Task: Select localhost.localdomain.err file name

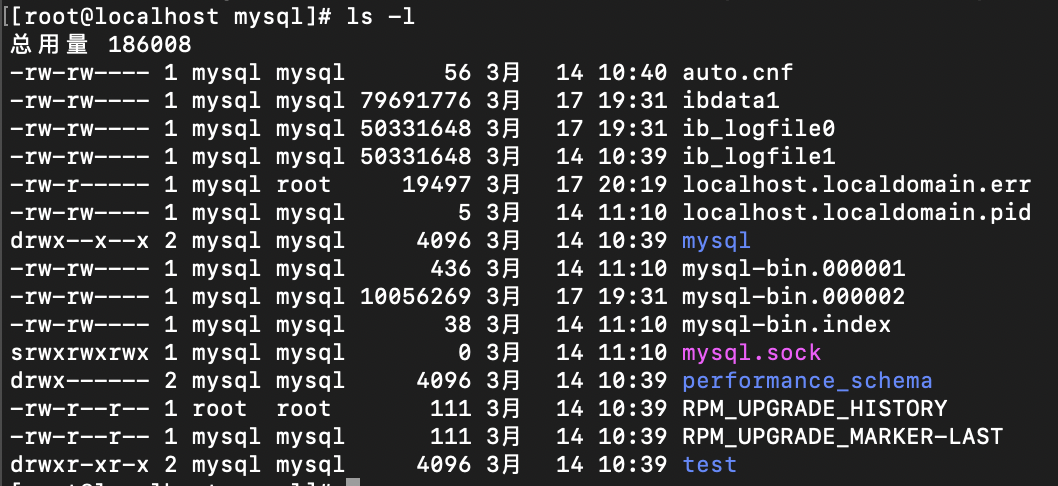Action: click(x=856, y=184)
